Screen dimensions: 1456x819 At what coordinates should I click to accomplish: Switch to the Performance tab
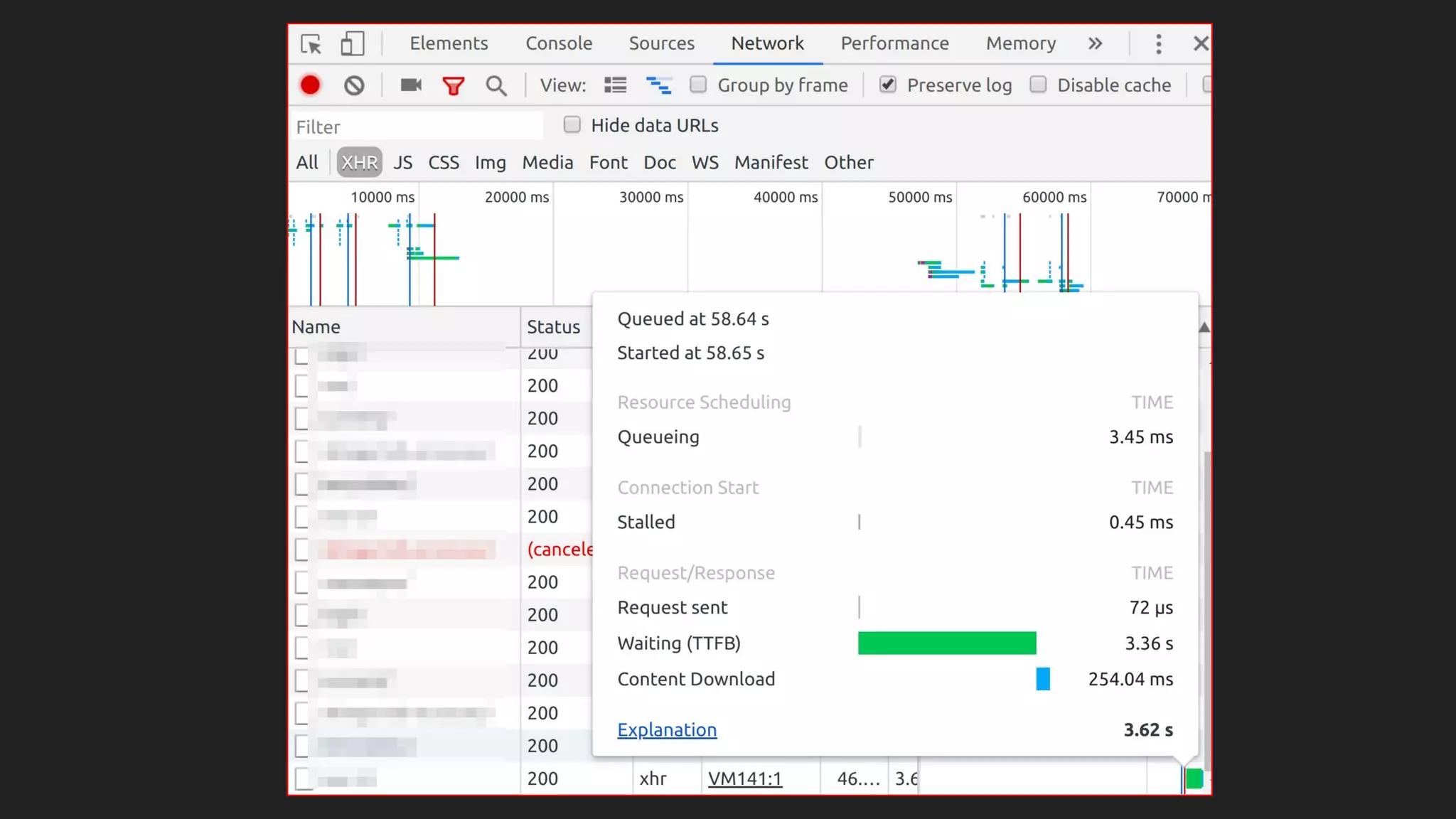[894, 43]
